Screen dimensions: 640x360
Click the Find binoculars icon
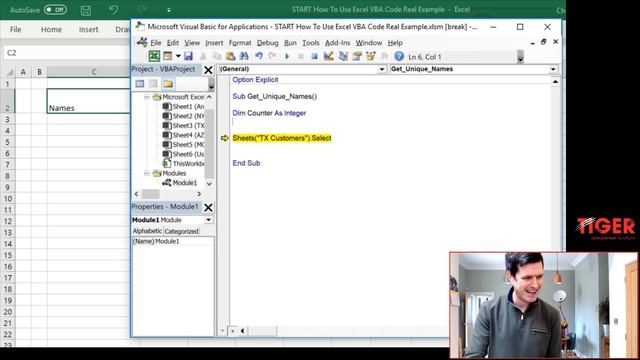[244, 56]
